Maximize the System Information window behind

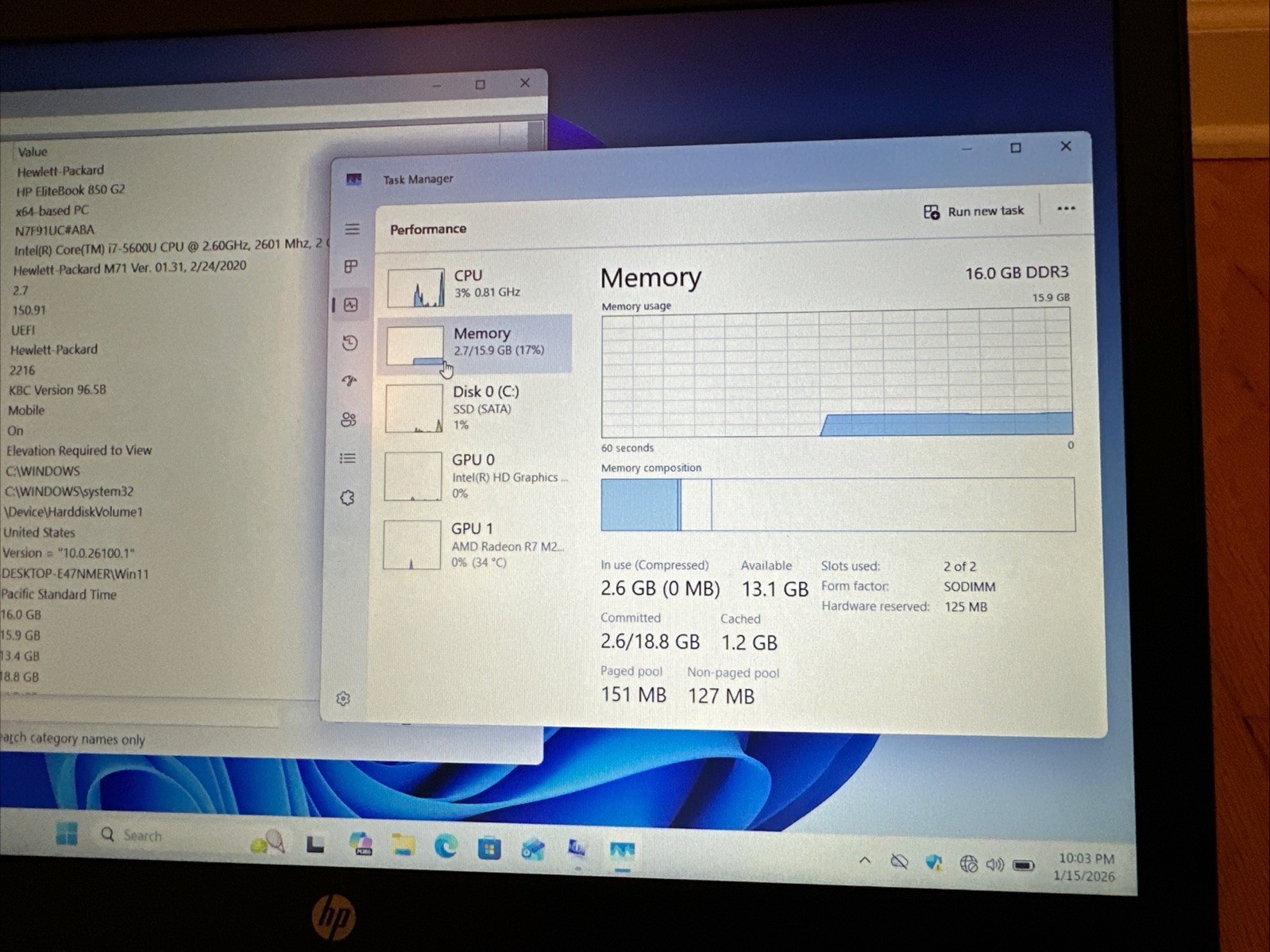(480, 84)
